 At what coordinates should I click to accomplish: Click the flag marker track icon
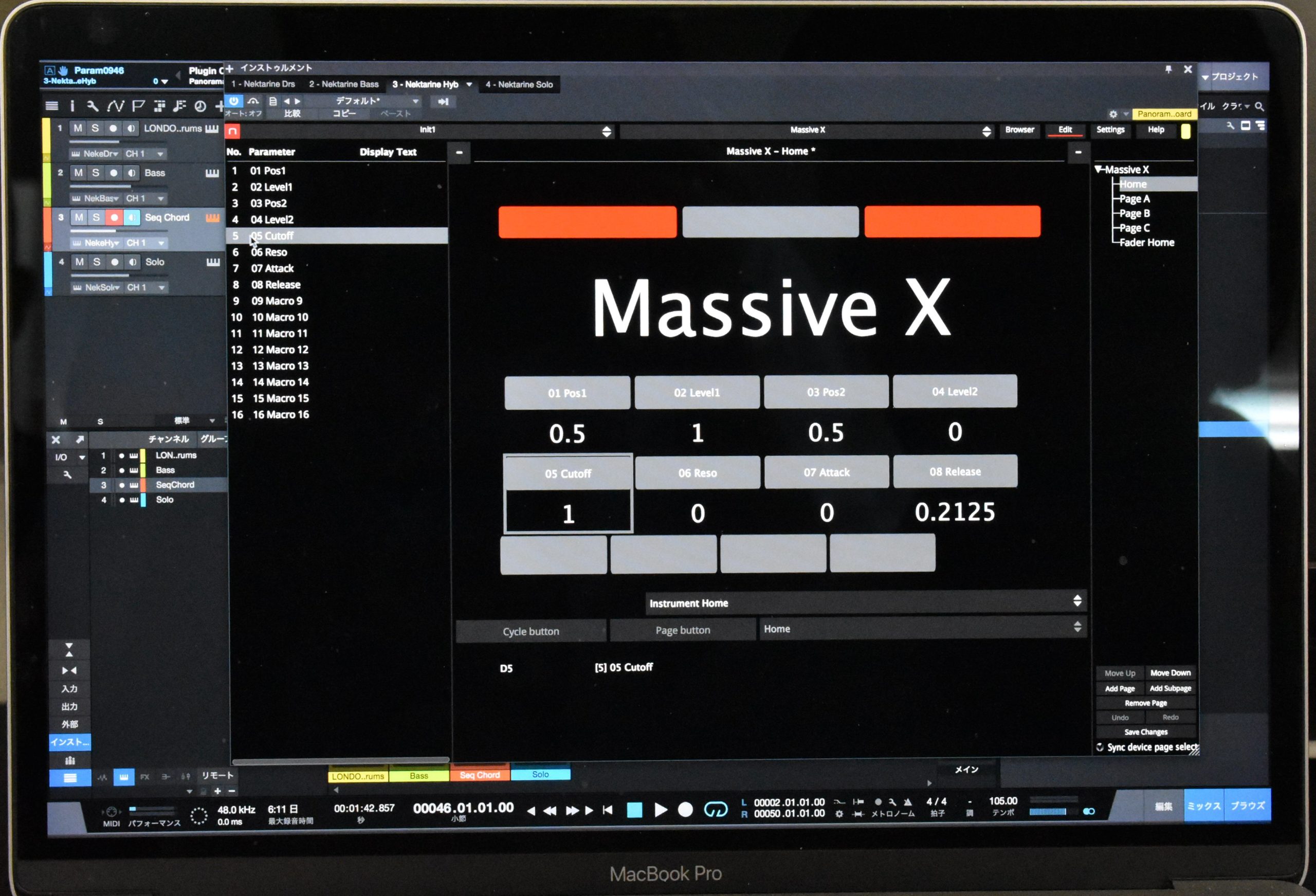coord(138,106)
